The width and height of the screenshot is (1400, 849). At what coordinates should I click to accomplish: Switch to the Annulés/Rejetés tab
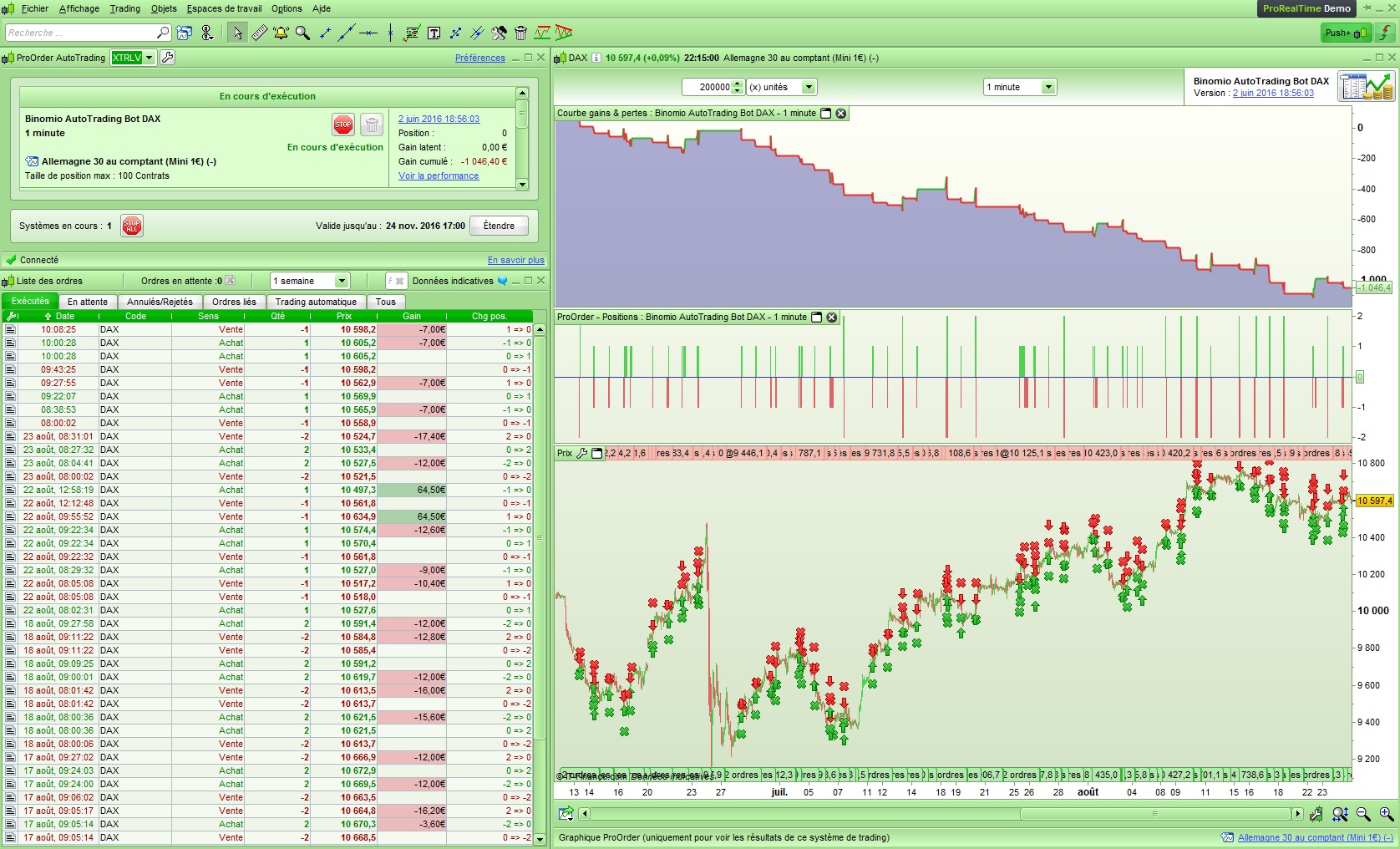[x=160, y=302]
